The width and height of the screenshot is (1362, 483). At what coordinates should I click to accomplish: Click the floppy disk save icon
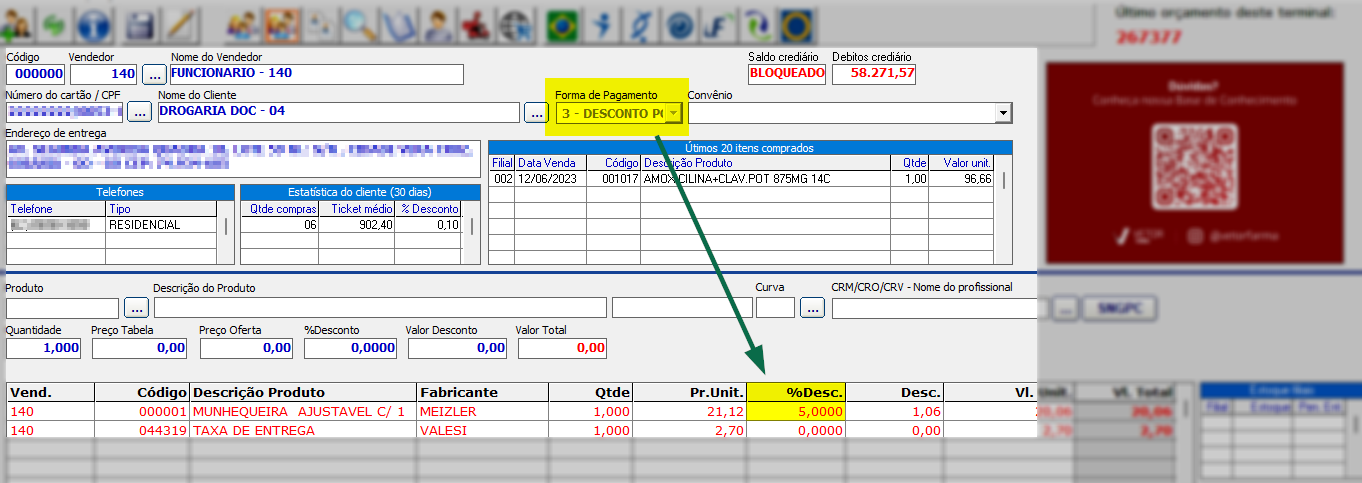coord(139,22)
